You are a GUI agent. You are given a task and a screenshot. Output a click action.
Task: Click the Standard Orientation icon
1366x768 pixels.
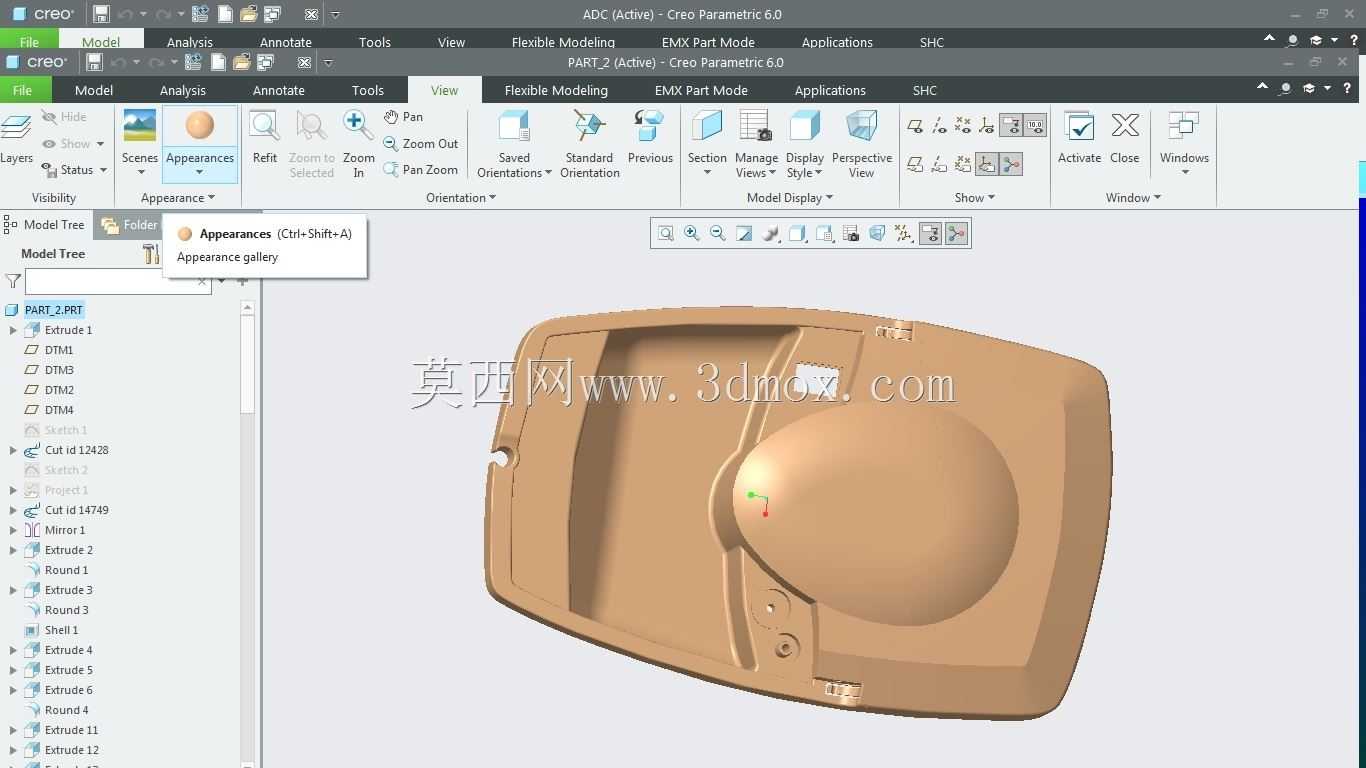click(x=589, y=126)
